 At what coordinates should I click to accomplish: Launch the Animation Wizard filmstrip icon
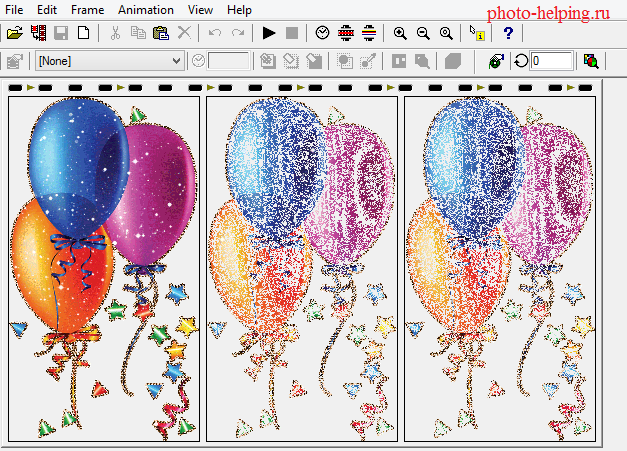38,33
